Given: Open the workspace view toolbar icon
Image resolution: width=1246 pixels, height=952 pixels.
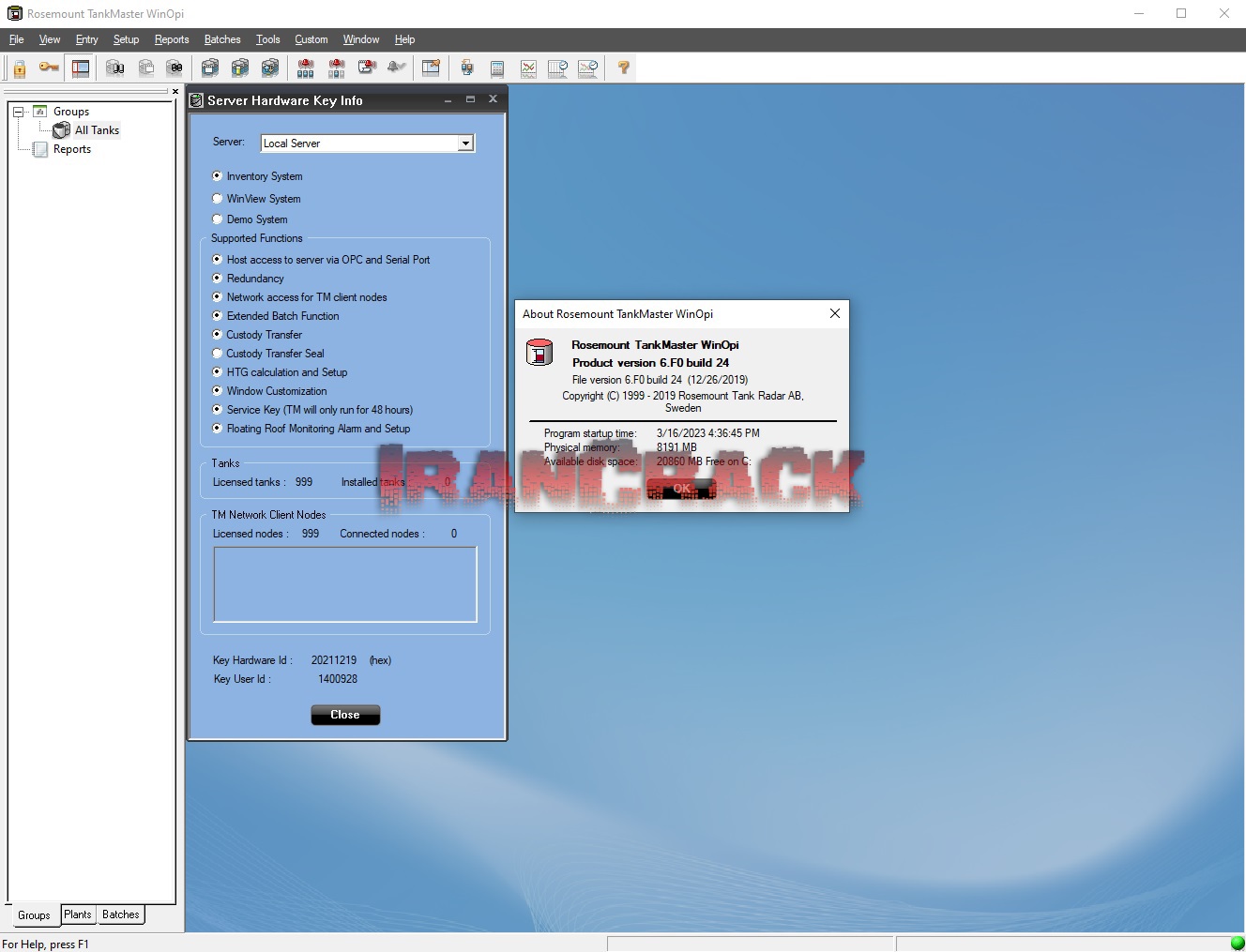Looking at the screenshot, I should click(80, 68).
